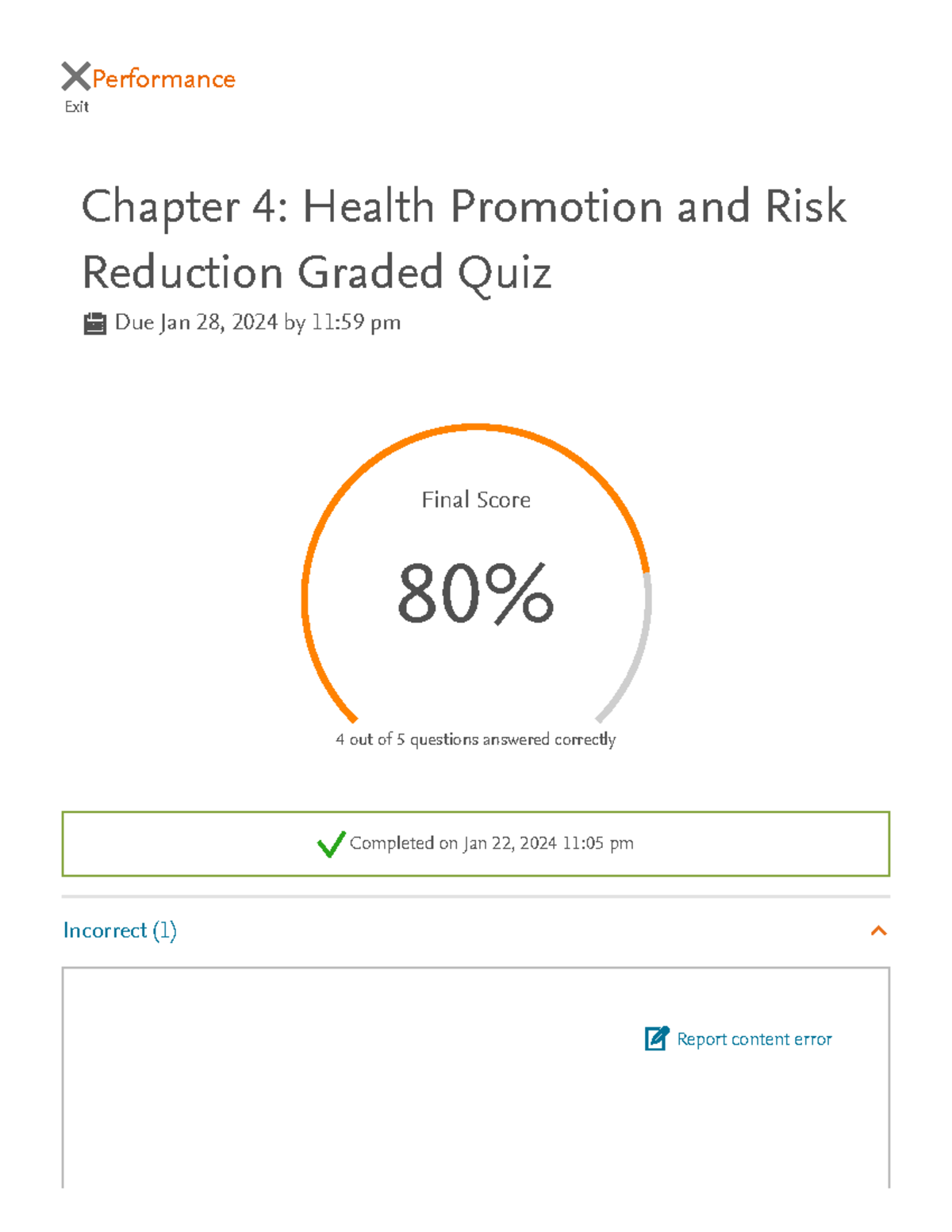Click the calendar icon beside the due date
Viewport: 952px width, 1232px height.
coord(95,321)
